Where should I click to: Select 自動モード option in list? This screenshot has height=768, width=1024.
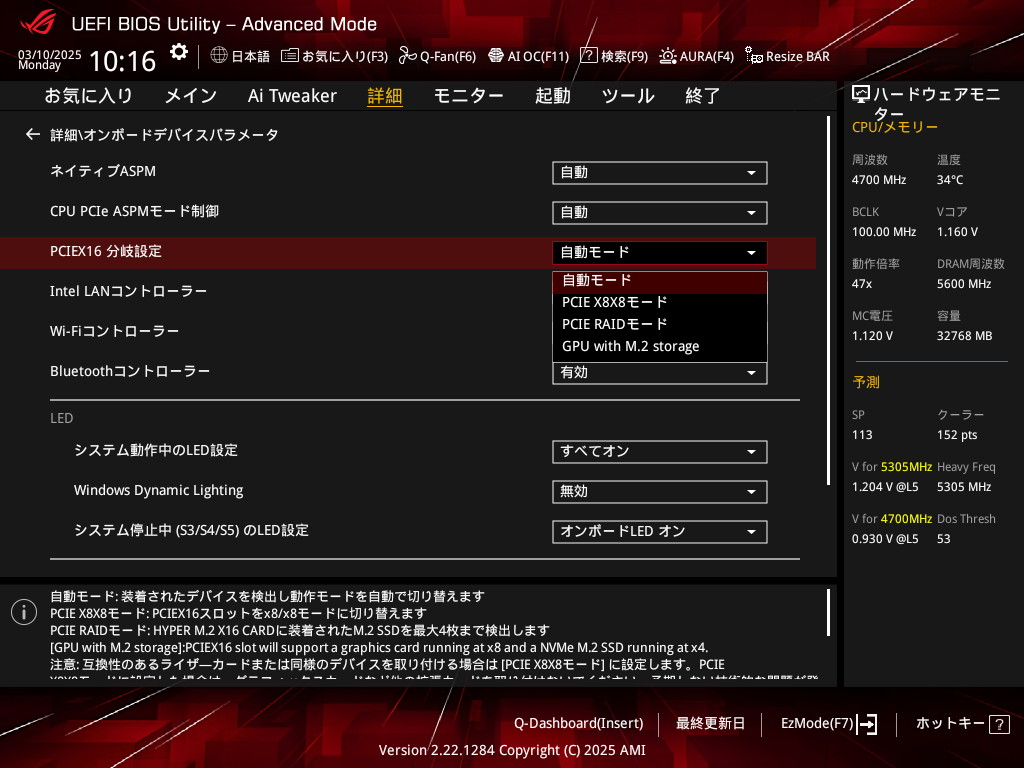[x=660, y=281]
